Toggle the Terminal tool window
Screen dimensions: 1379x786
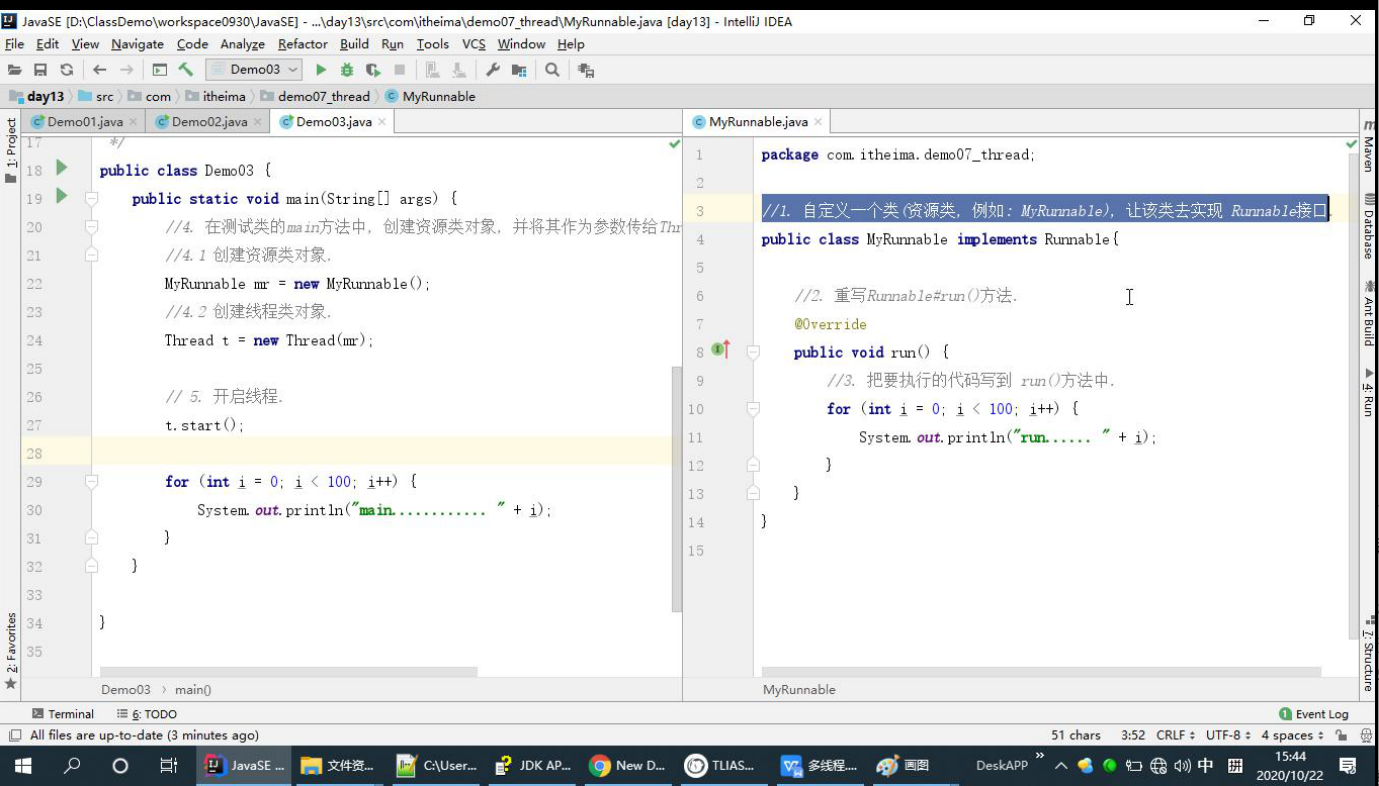pos(63,714)
